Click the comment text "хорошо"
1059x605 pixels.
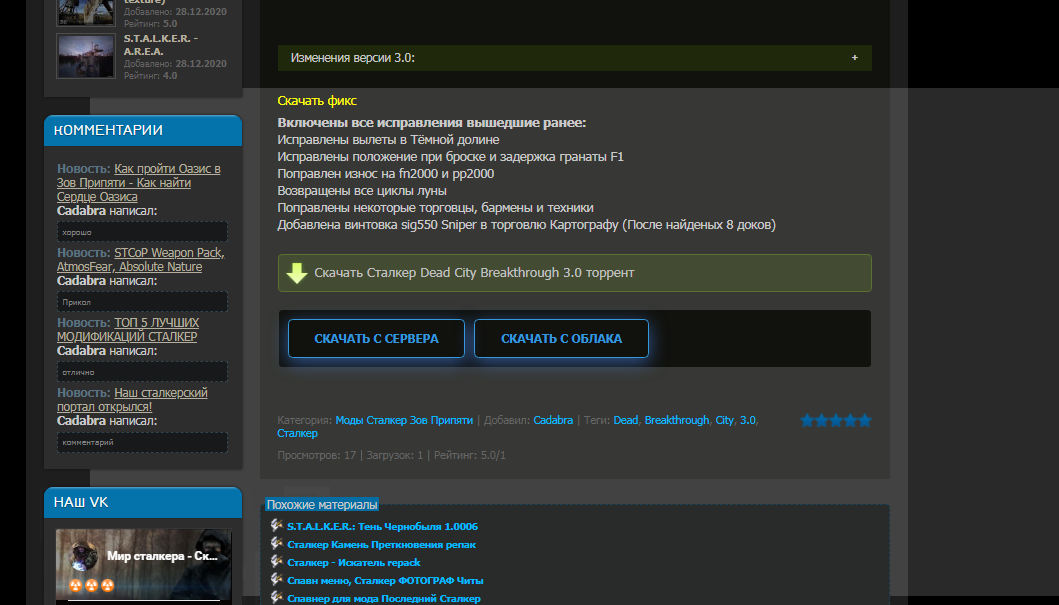[x=77, y=232]
